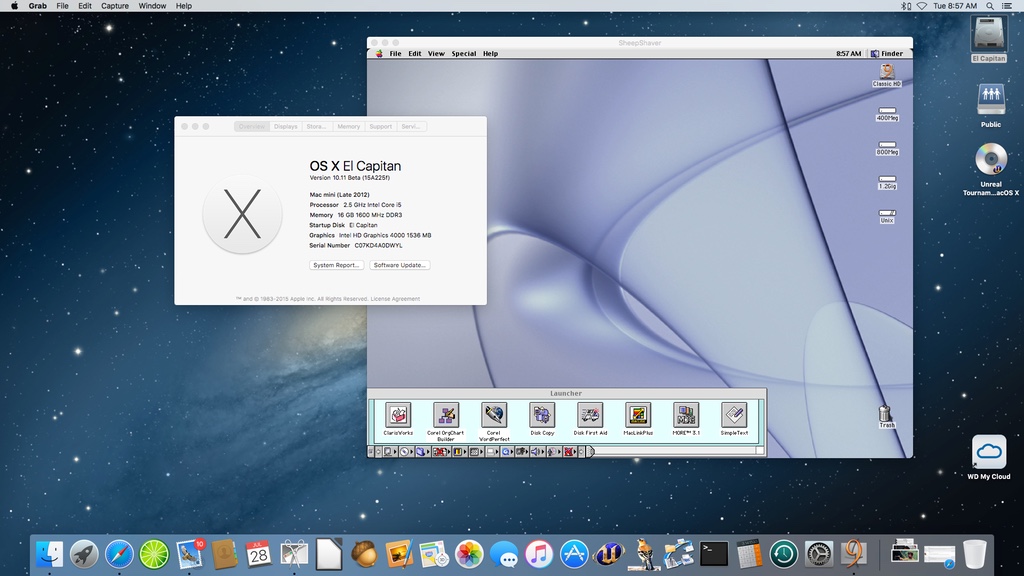This screenshot has height=576, width=1024.
Task: Open the Window menu in Grab
Action: coord(152,6)
